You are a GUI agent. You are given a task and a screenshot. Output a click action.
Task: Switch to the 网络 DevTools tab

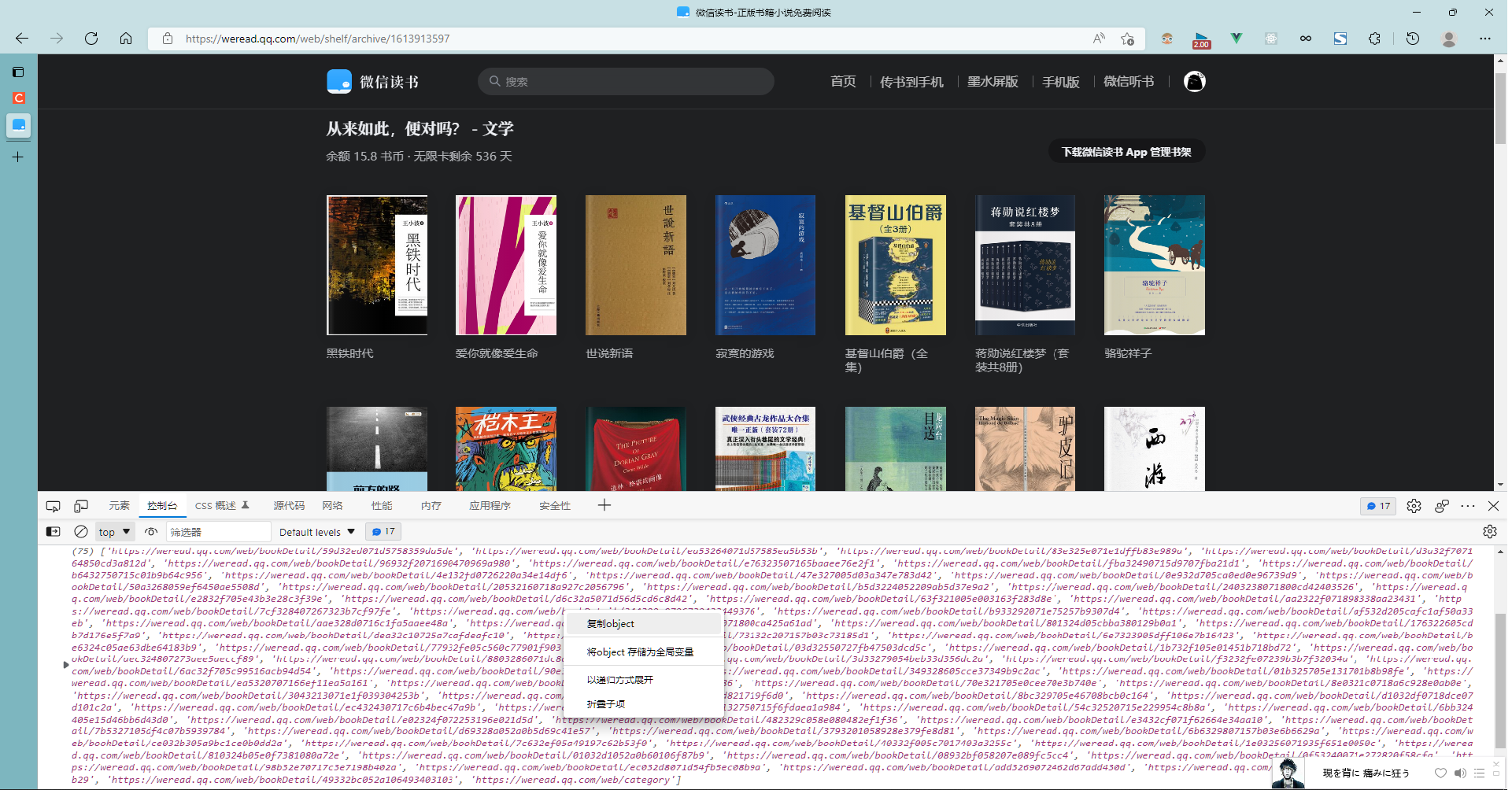click(x=333, y=506)
